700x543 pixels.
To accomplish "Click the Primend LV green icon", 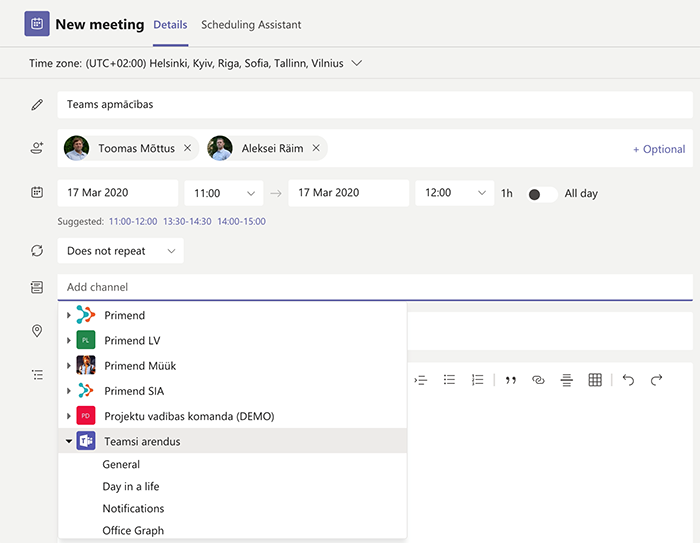I will coord(86,340).
